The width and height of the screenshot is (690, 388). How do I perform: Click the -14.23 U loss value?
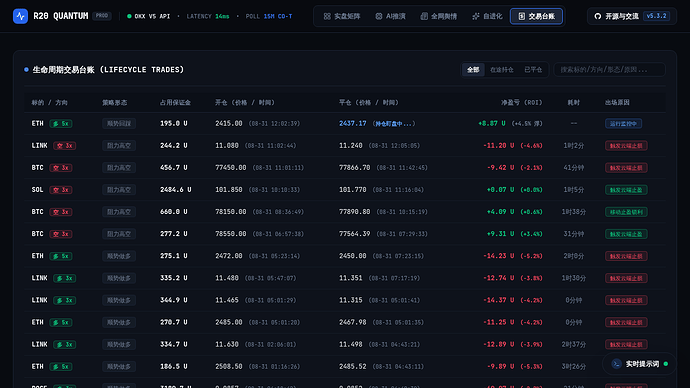pyautogui.click(x=499, y=256)
